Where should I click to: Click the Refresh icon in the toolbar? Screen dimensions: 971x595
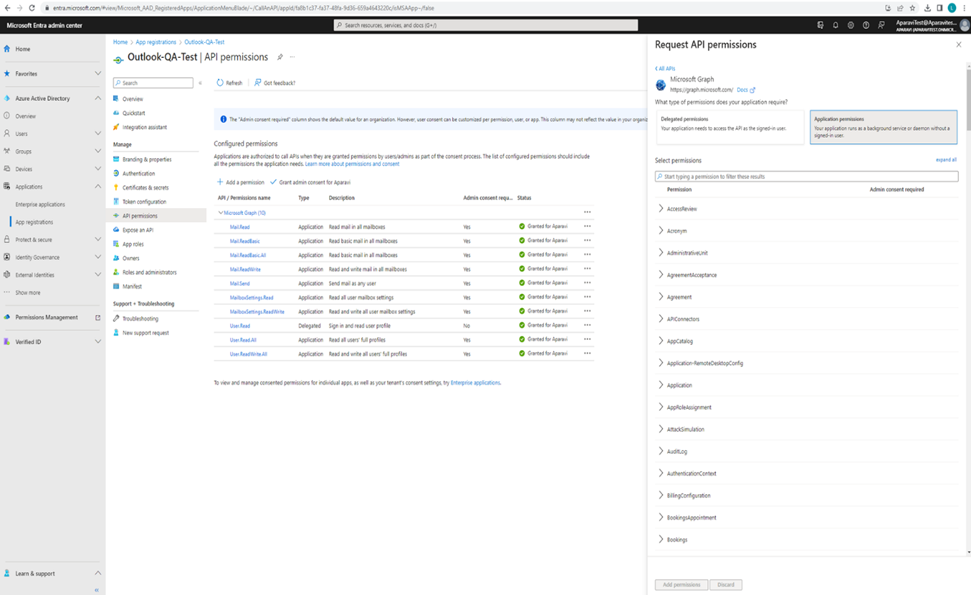[220, 83]
